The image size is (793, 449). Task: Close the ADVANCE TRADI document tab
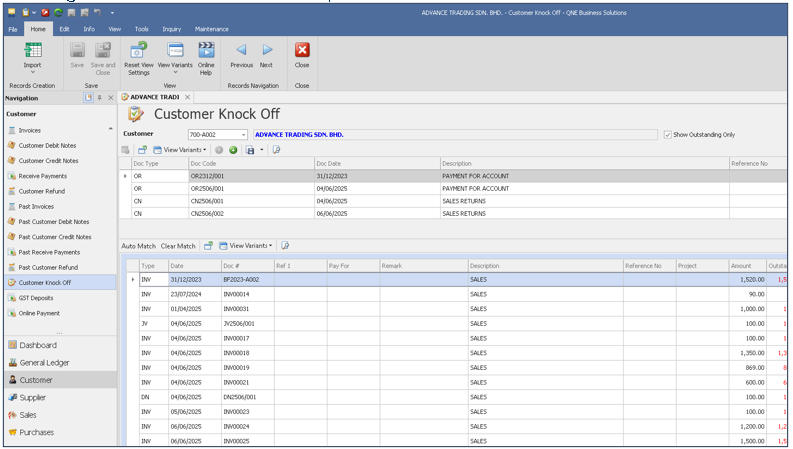188,97
